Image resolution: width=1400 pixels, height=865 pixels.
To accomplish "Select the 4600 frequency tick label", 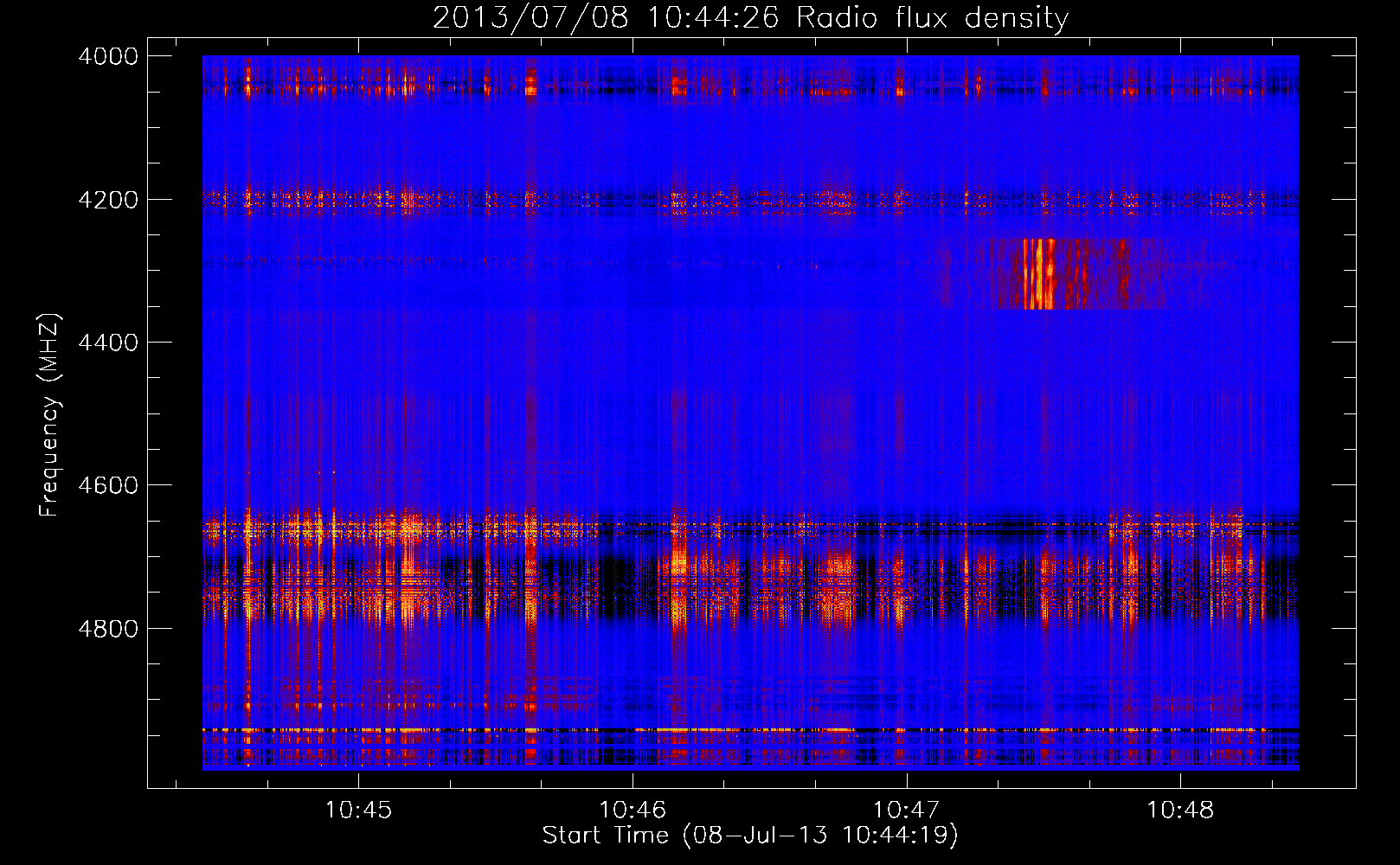I will tap(108, 485).
